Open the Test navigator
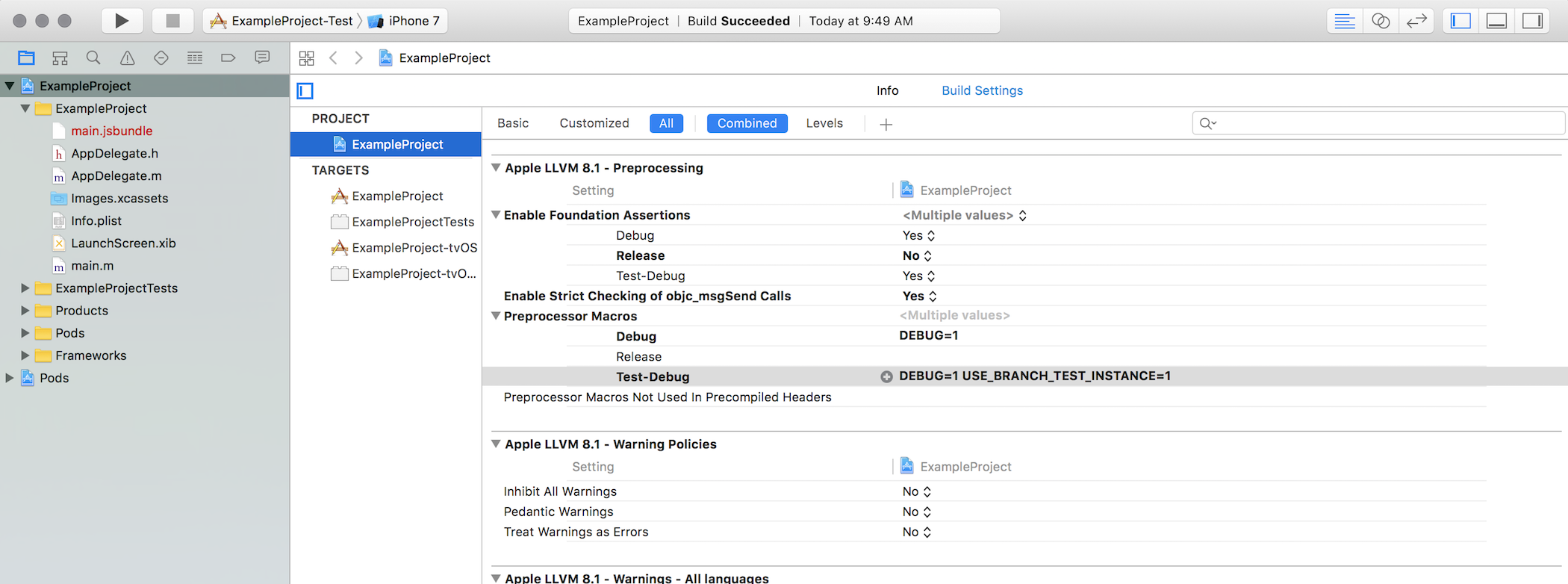Image resolution: width=1568 pixels, height=584 pixels. [161, 58]
